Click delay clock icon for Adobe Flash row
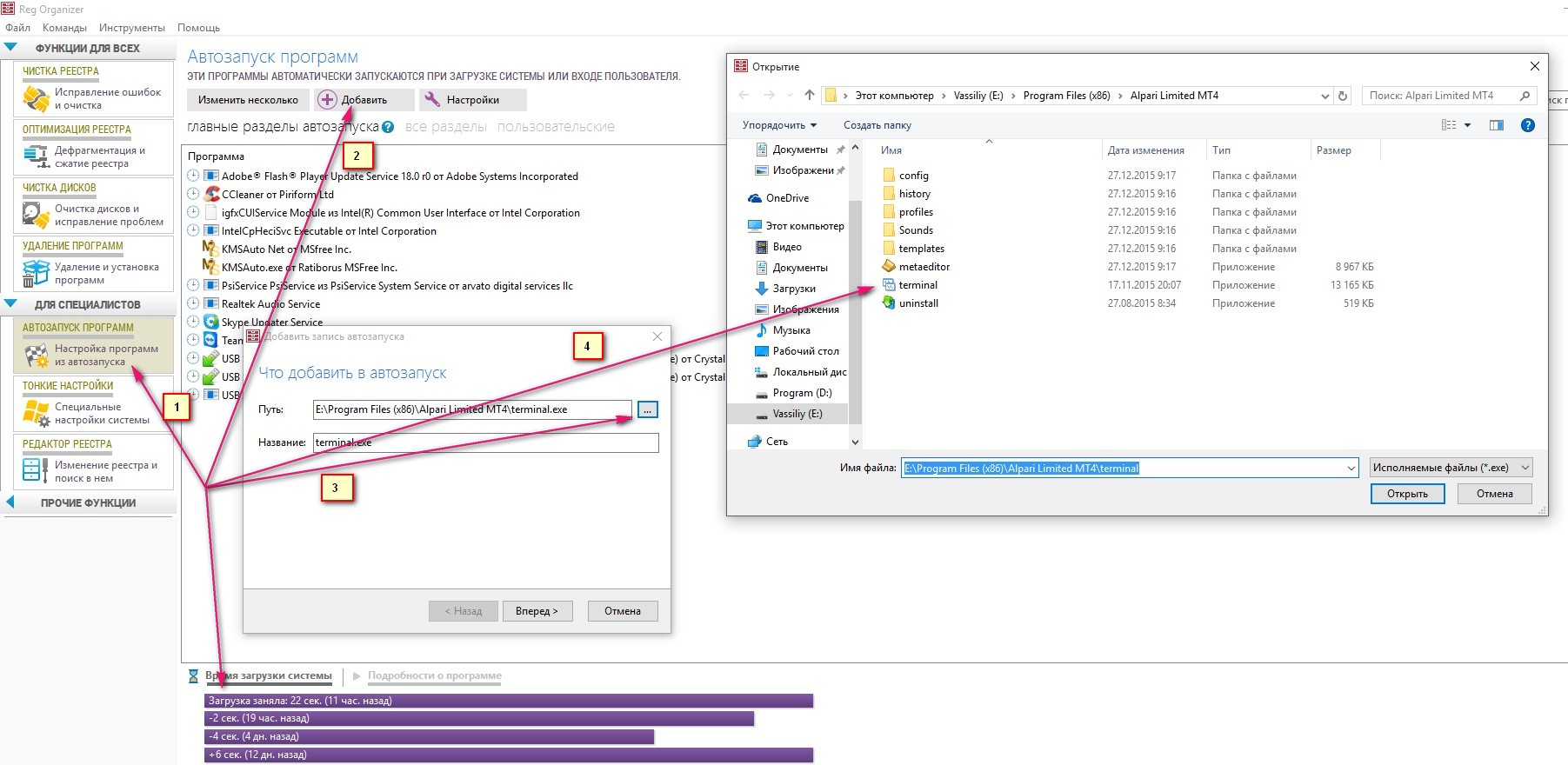Image resolution: width=1568 pixels, height=765 pixels. pos(193,176)
